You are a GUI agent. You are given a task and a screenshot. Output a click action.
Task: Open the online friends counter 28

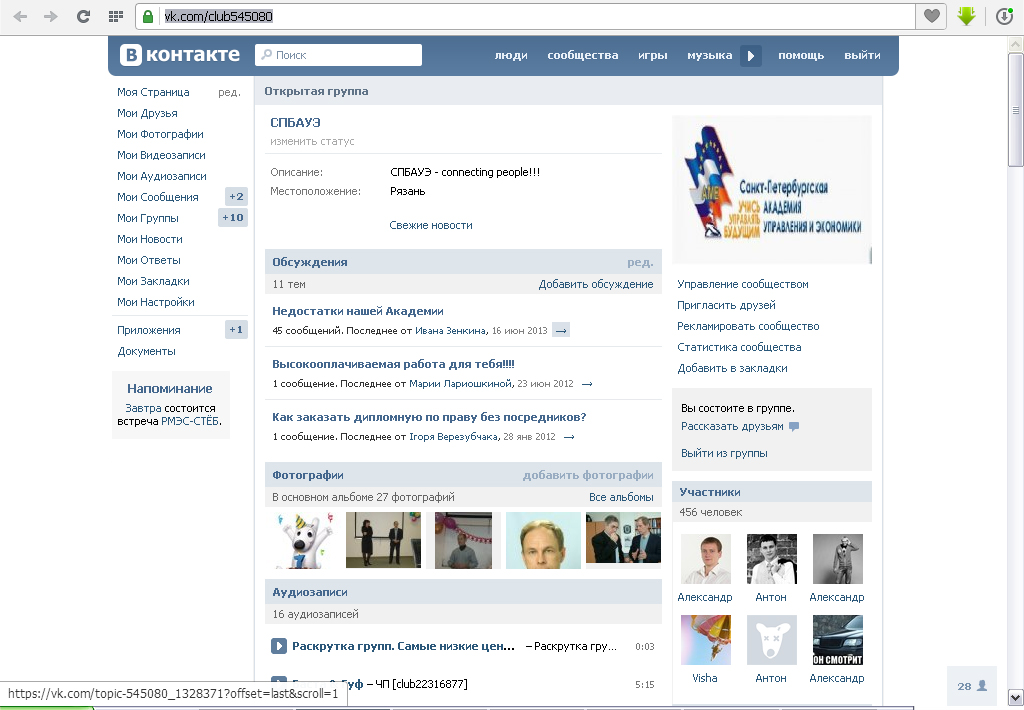click(972, 686)
